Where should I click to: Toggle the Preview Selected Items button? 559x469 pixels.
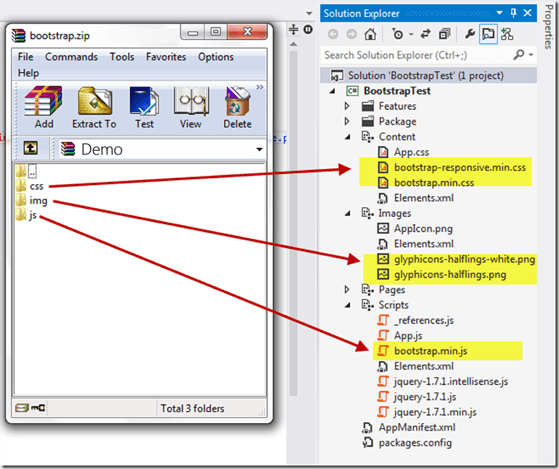coord(488,34)
